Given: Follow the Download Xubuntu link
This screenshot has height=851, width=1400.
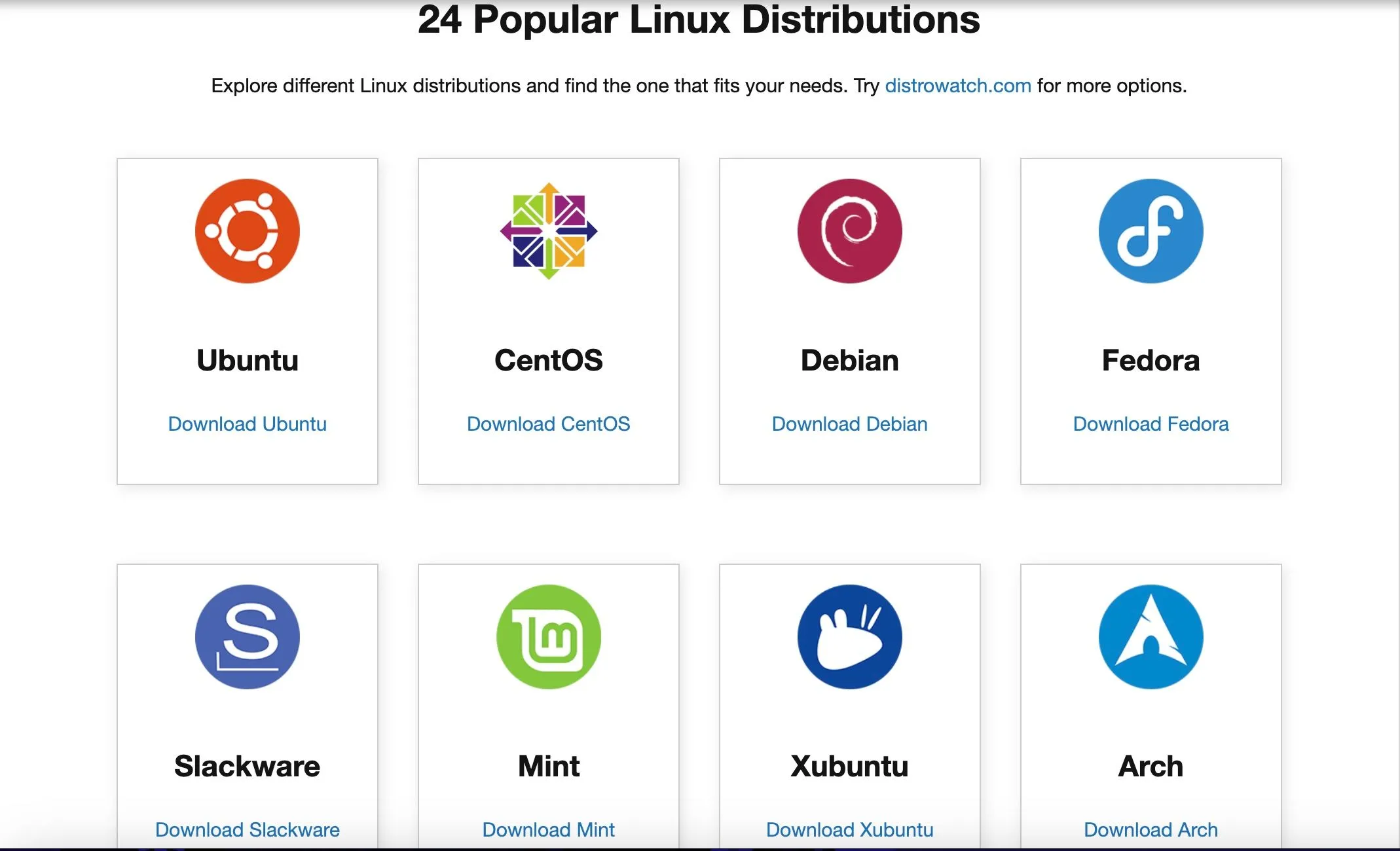Looking at the screenshot, I should pos(849,829).
